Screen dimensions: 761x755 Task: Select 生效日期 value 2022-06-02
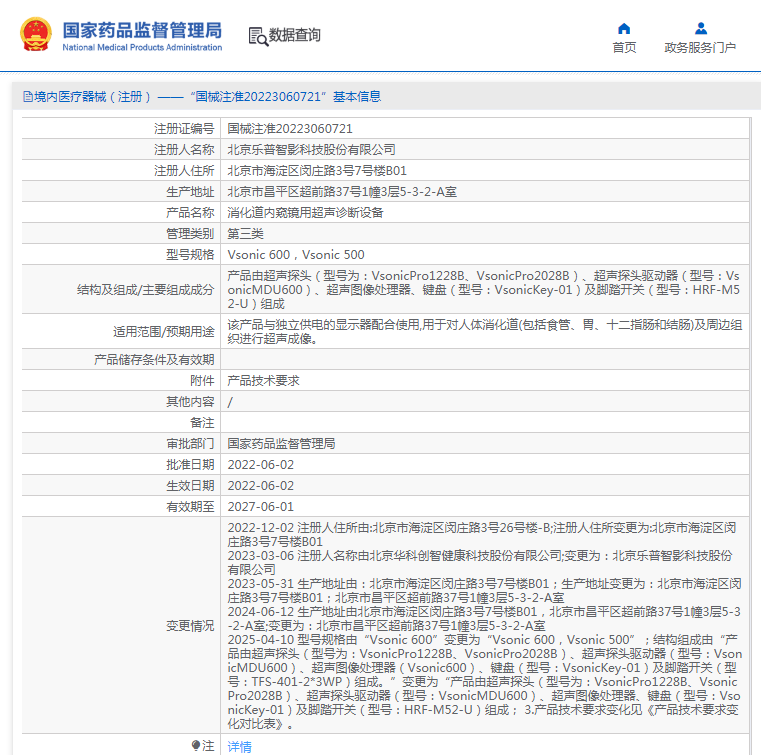(261, 485)
